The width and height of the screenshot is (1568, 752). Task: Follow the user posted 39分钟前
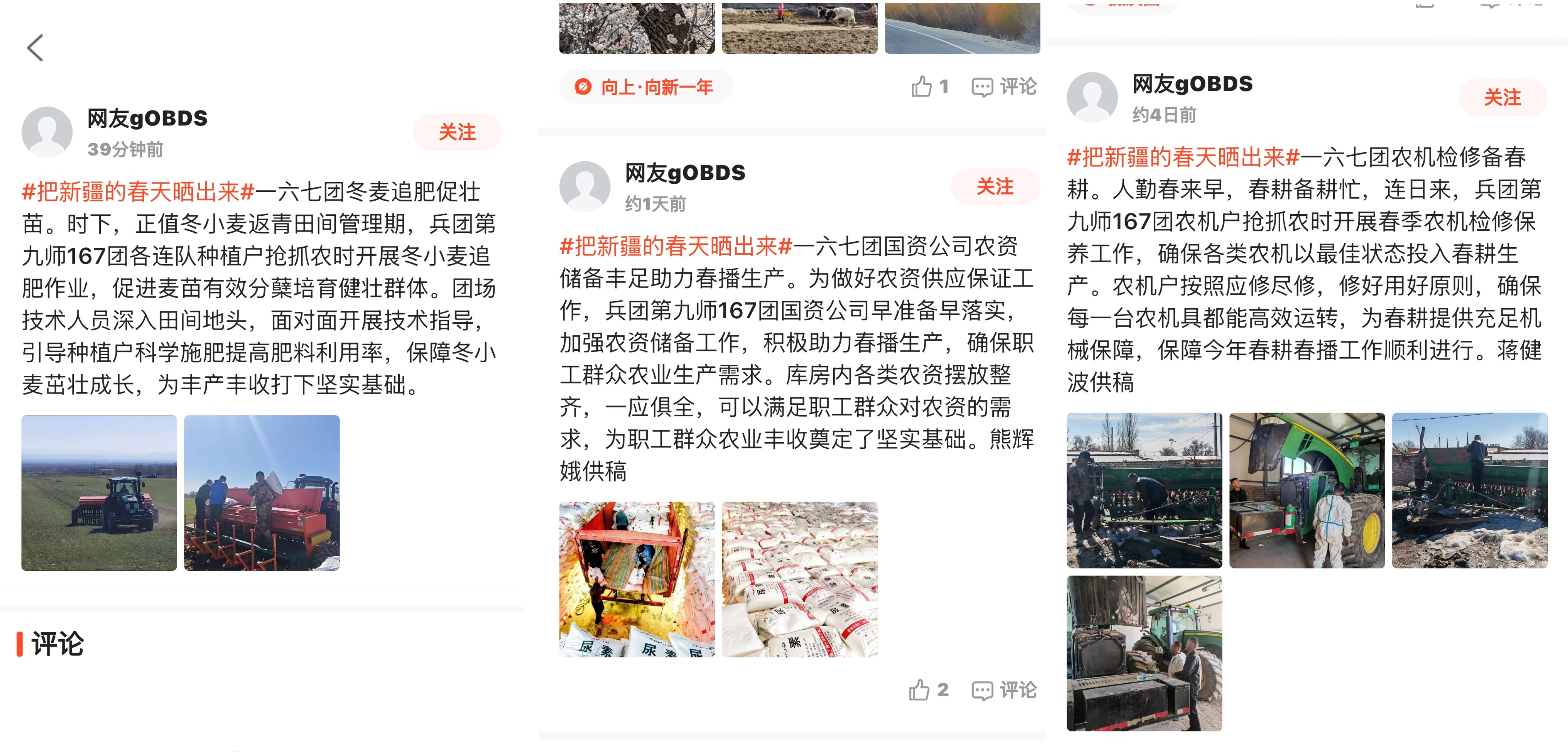point(458,132)
